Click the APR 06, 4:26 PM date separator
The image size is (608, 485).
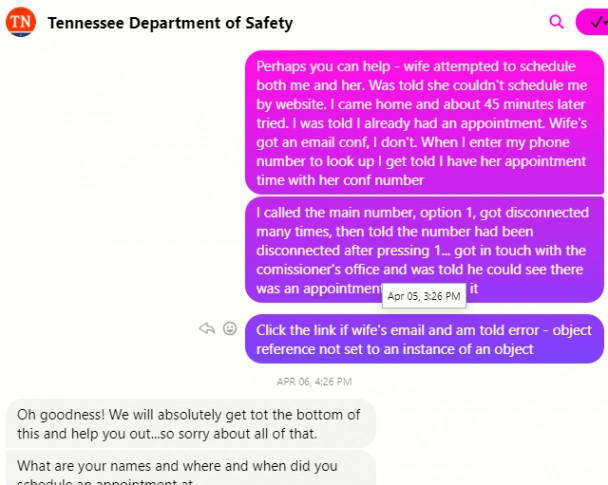[x=314, y=382]
